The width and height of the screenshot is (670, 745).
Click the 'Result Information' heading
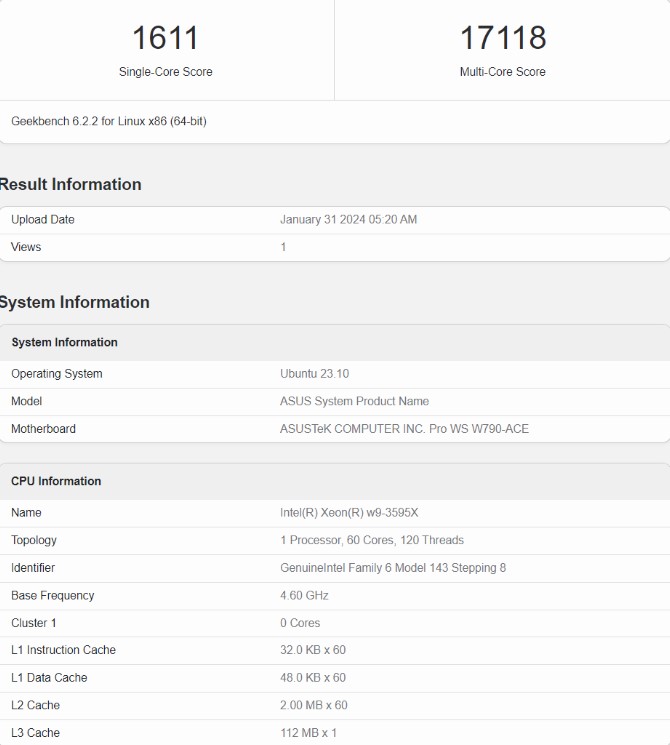(x=70, y=184)
